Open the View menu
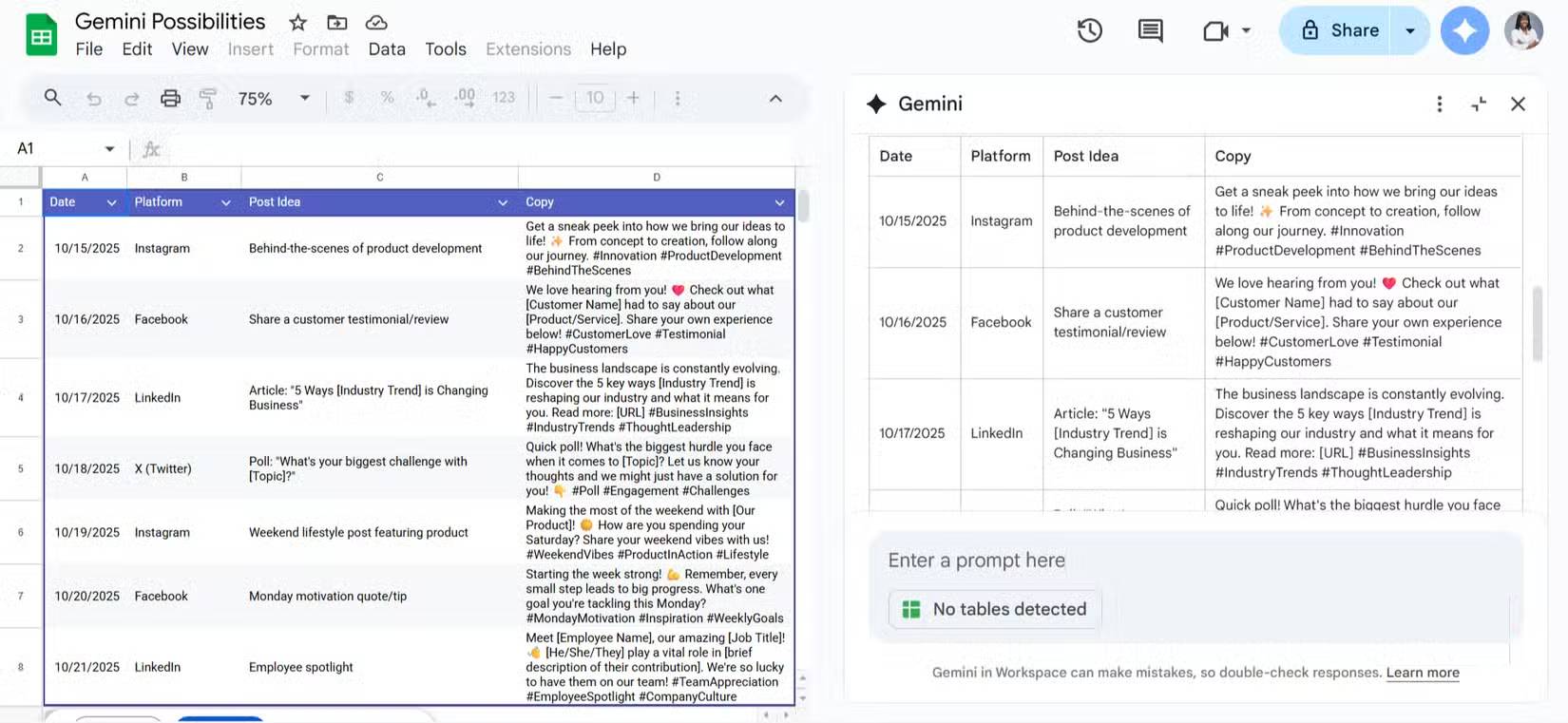Viewport: 1568px width, 723px height. click(190, 49)
